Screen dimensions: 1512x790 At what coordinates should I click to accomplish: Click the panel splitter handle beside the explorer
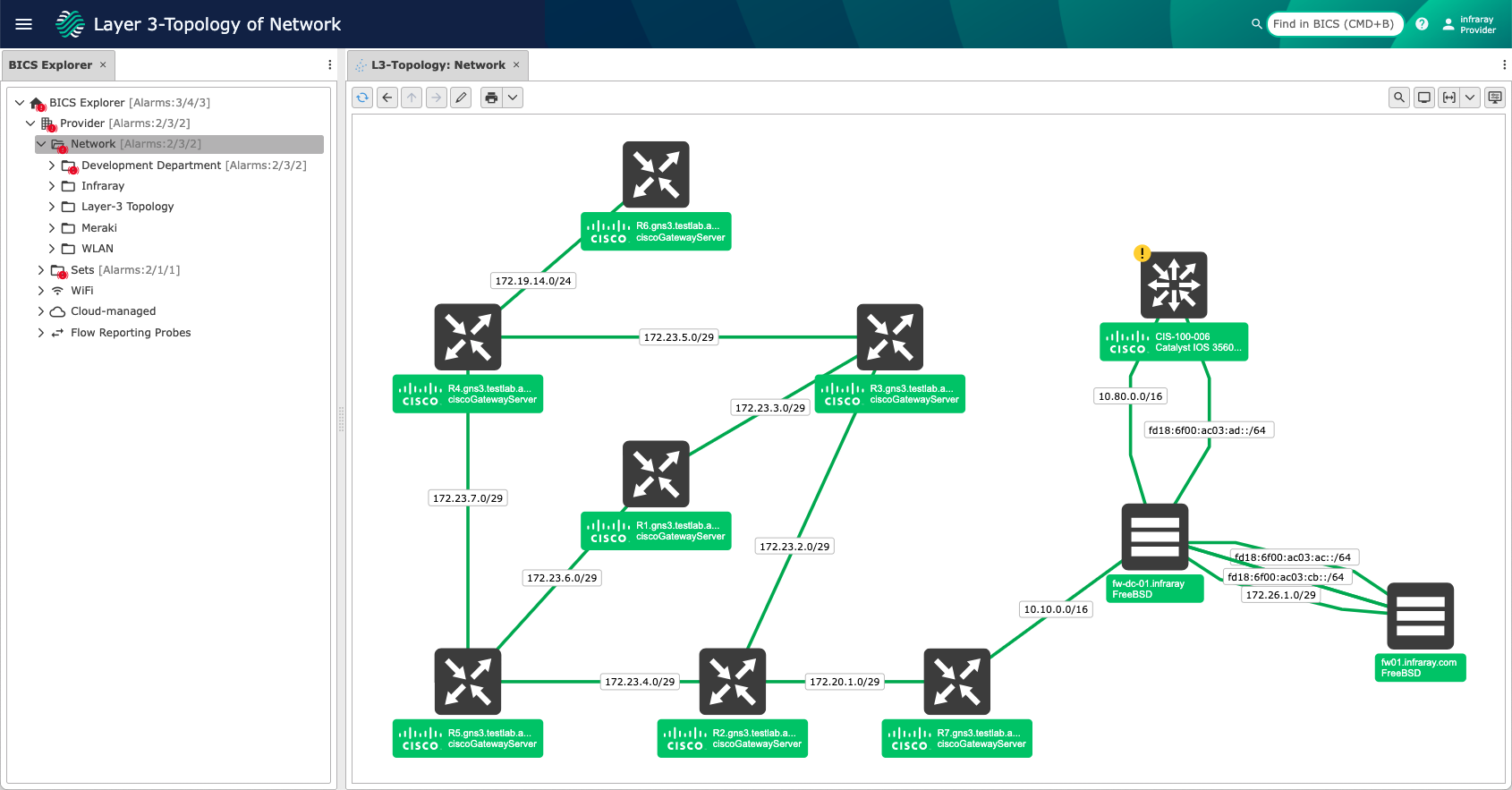point(341,419)
